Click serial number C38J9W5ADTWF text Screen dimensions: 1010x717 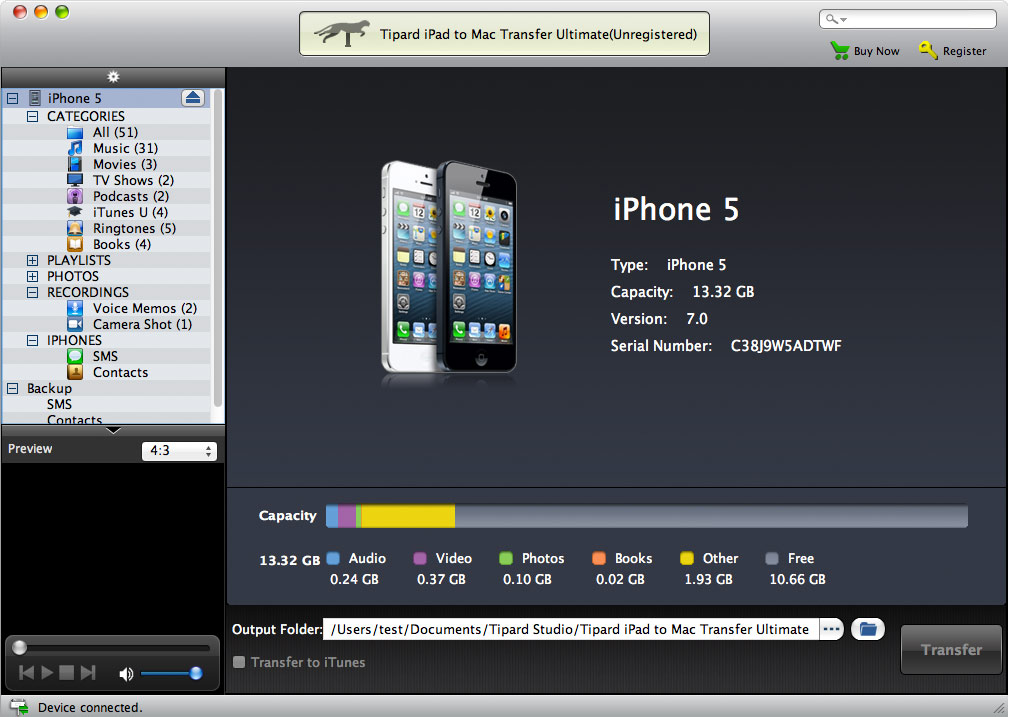[x=786, y=346]
